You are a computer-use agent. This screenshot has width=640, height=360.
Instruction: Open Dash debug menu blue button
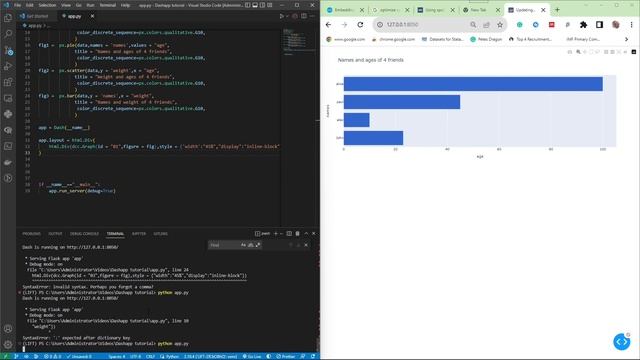click(622, 342)
